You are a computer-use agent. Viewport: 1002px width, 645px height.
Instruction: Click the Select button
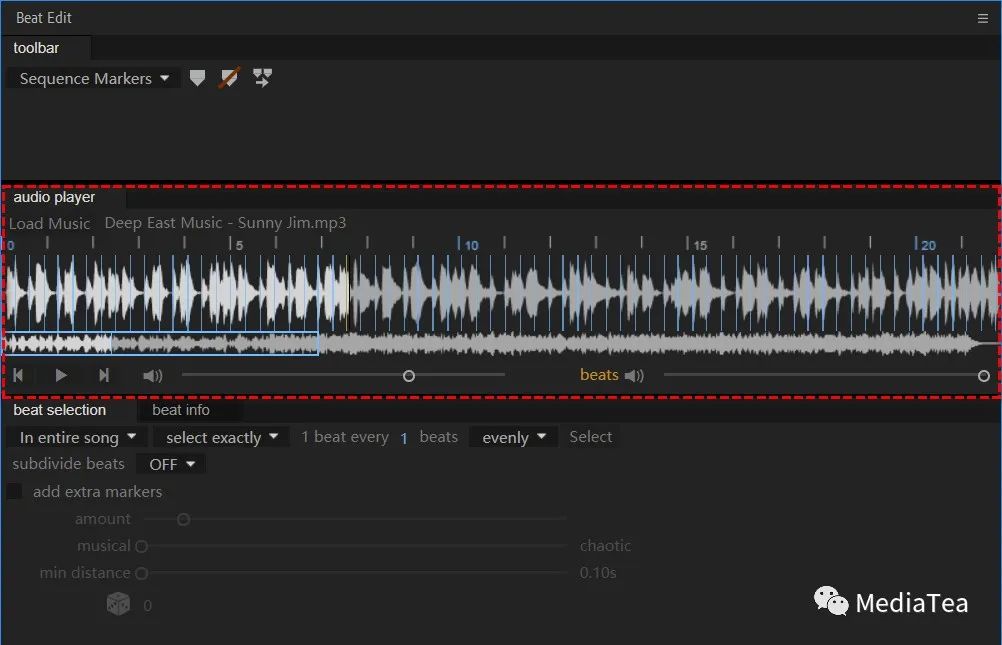tap(590, 437)
